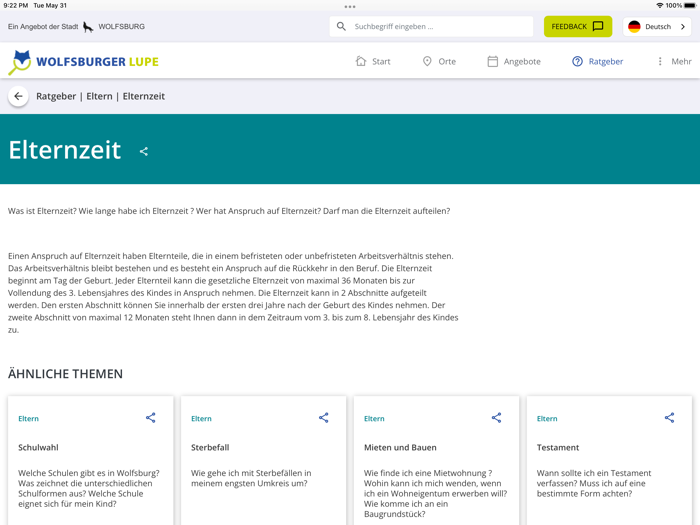Check the Wi-Fi status icon
Viewport: 700px width, 525px height.
click(659, 5)
